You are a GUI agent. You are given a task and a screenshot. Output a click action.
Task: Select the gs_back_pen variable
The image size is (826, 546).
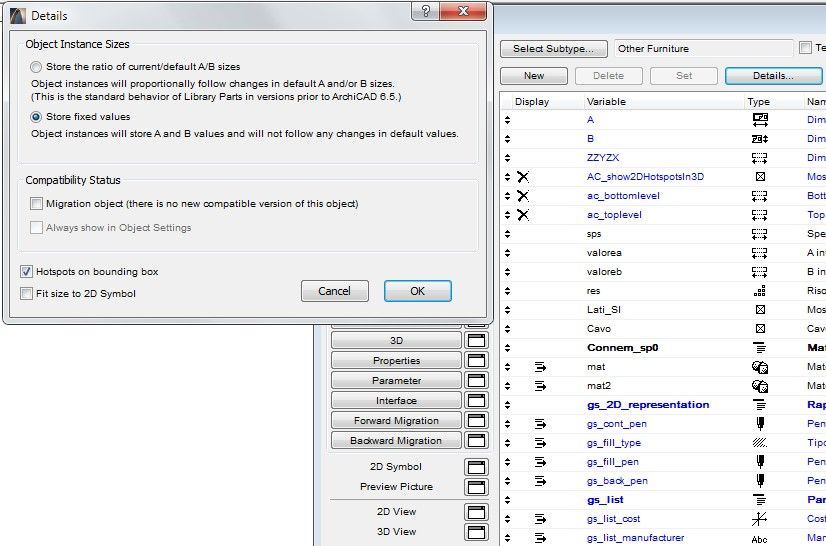click(617, 481)
